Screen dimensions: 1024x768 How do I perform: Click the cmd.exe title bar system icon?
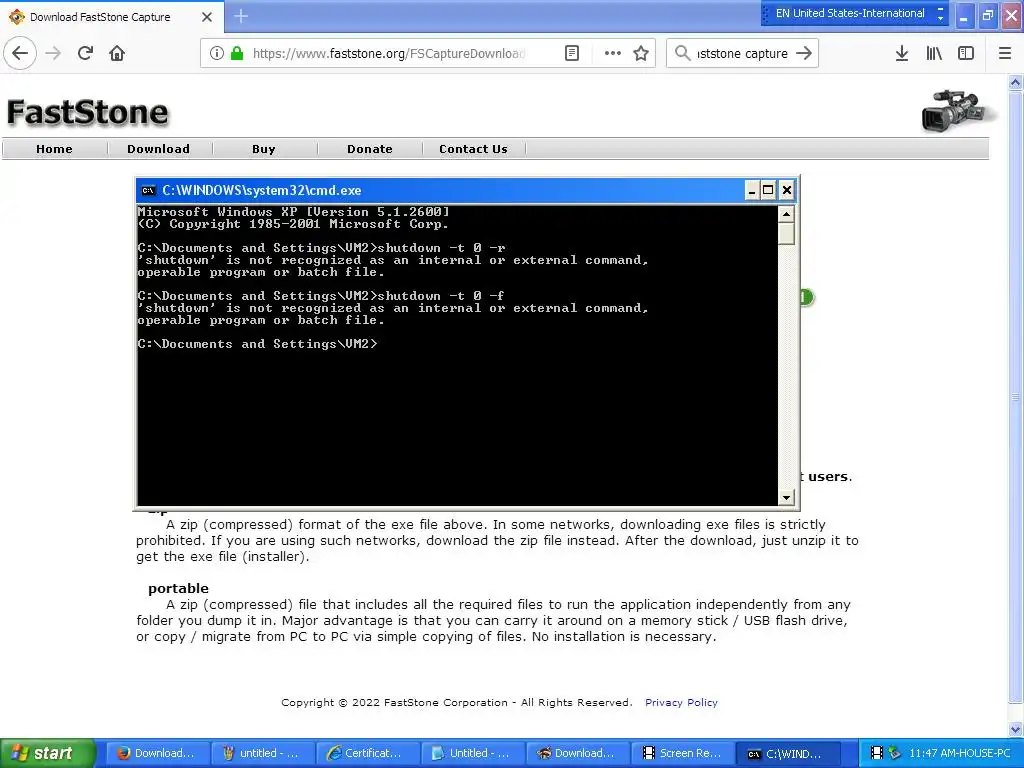148,190
